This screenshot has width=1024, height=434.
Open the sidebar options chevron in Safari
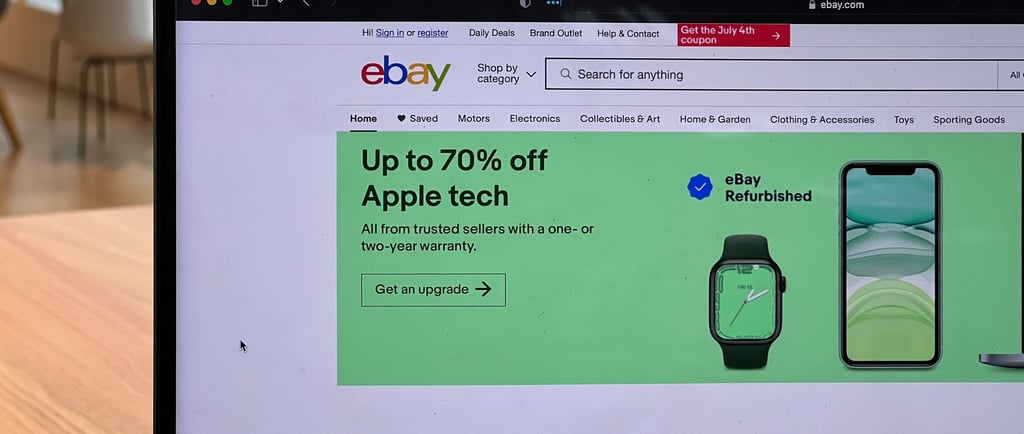280,2
